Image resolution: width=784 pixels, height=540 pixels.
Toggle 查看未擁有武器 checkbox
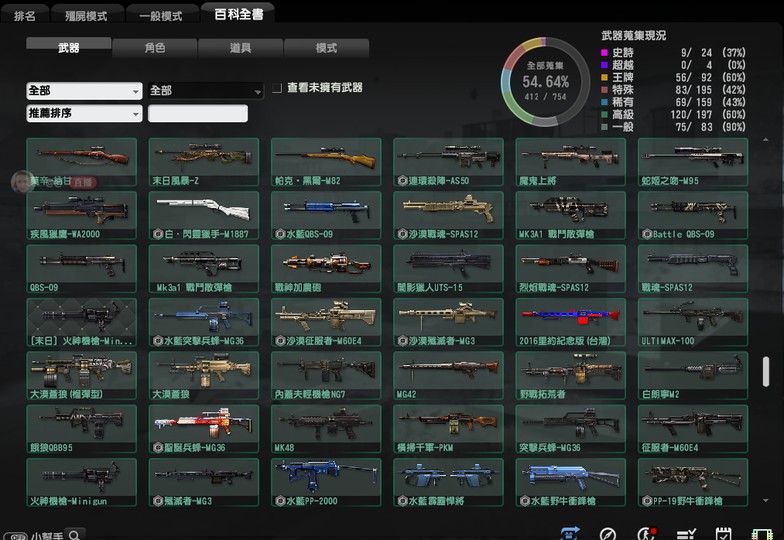pyautogui.click(x=277, y=88)
